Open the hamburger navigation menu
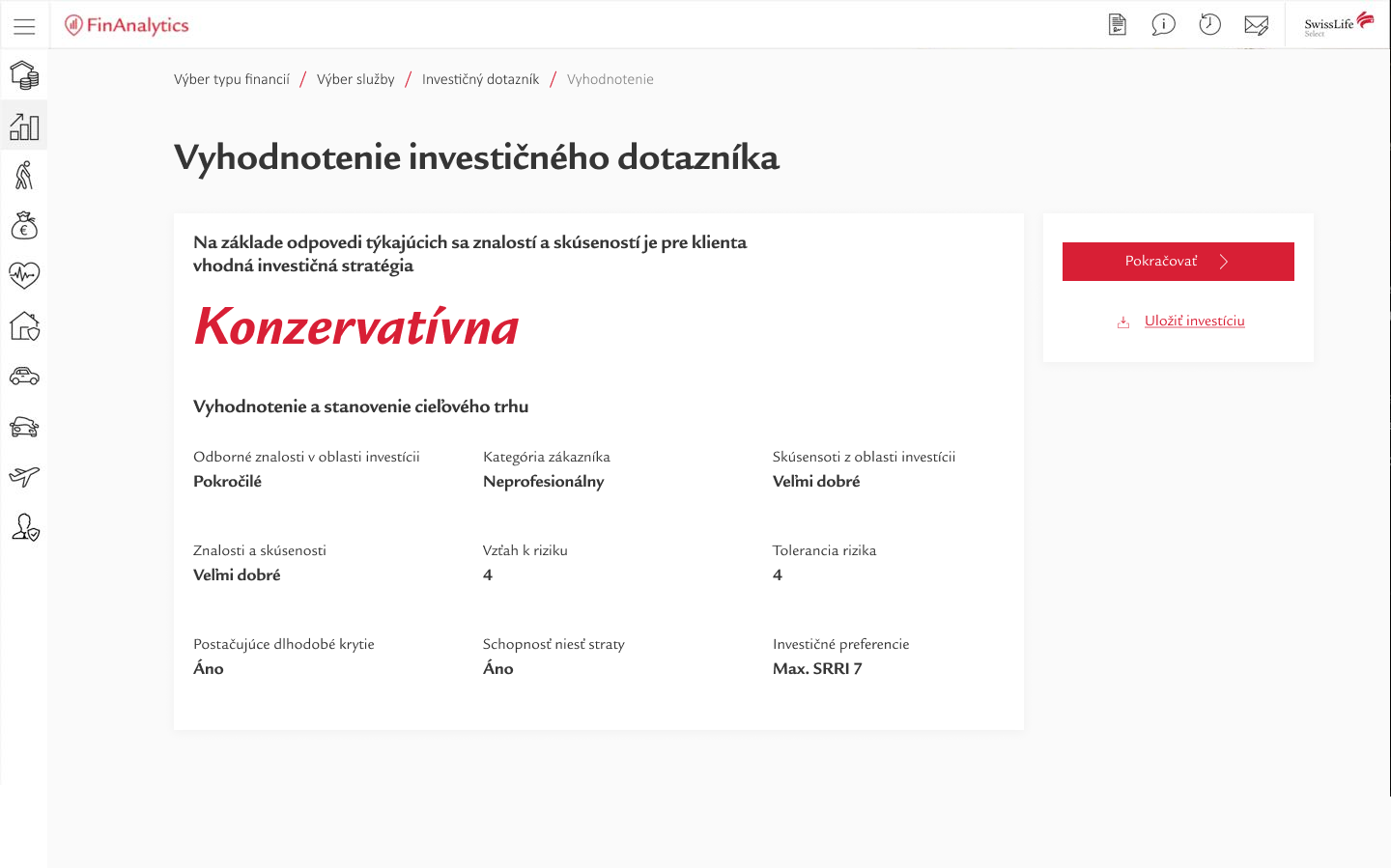Image resolution: width=1391 pixels, height=868 pixels. click(x=24, y=25)
